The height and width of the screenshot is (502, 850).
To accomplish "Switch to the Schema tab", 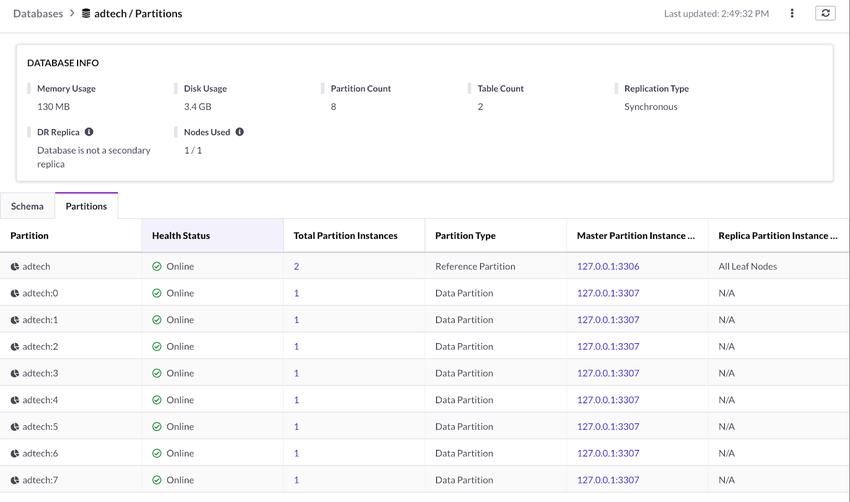I will [27, 206].
